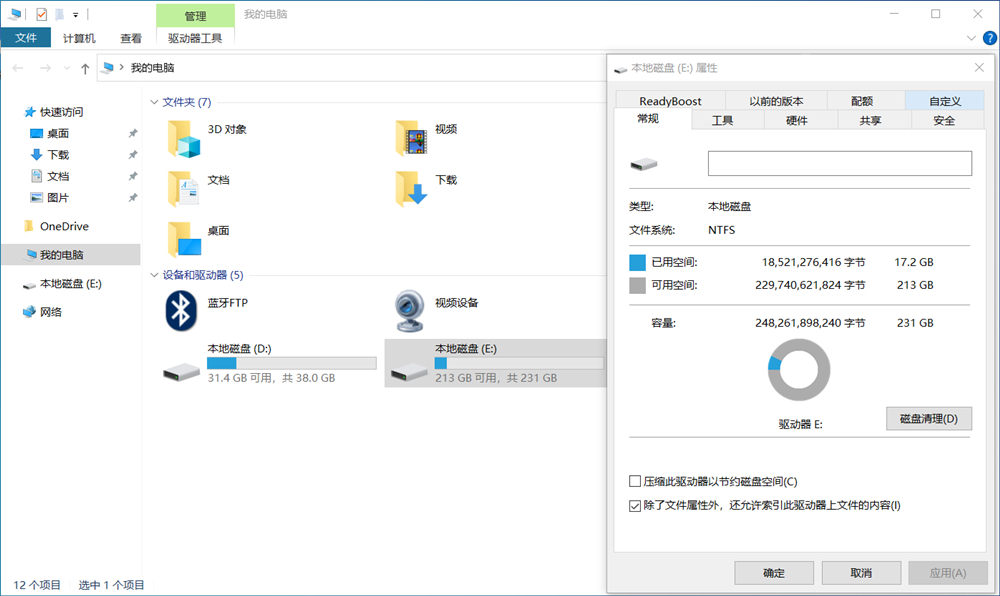Enable 压缩此驱动器以节约磁盘空间 checkbox
Screen dimensions: 1000x596
click(x=635, y=481)
